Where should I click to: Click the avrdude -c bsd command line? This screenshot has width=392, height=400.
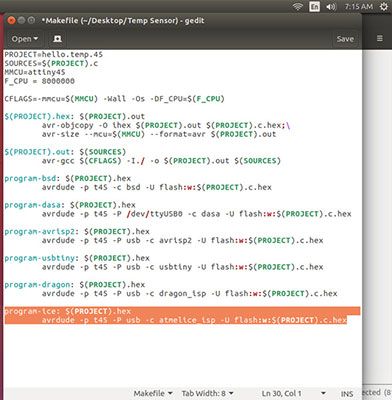[x=157, y=187]
